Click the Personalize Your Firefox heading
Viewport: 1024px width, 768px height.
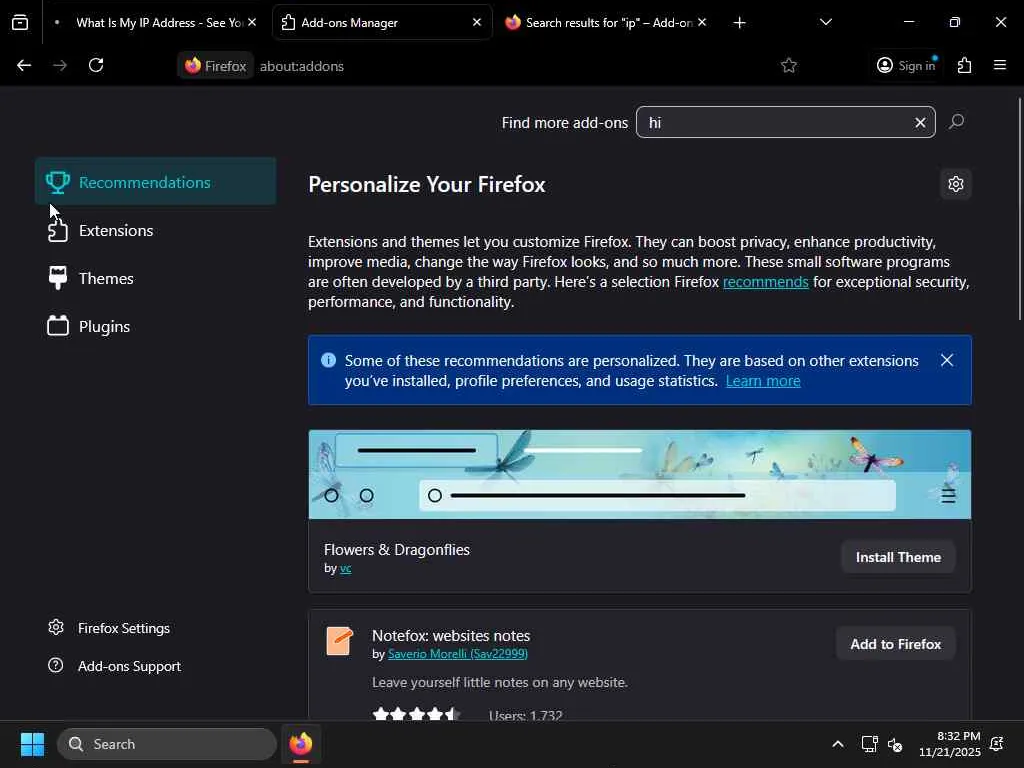coord(426,185)
